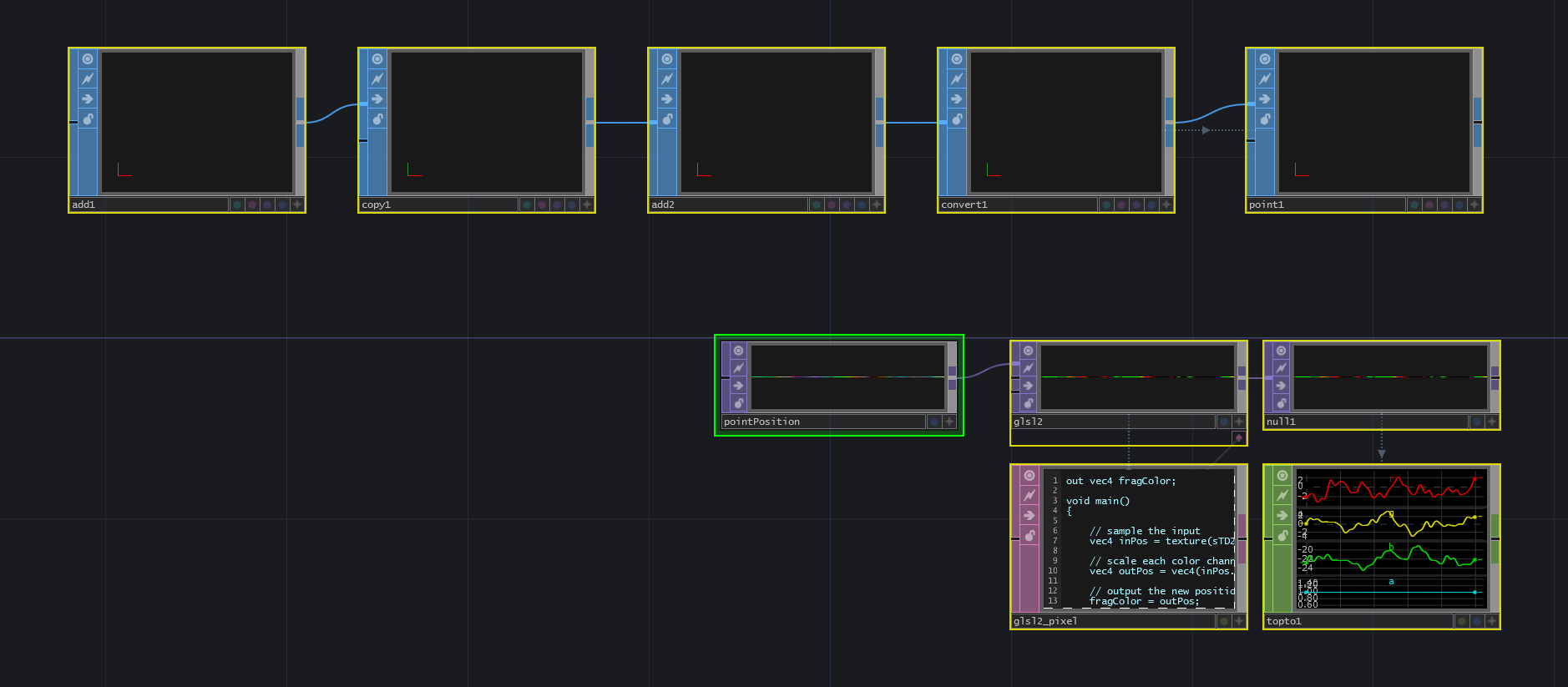The width and height of the screenshot is (1568, 687).
Task: Lock the null1 node via lock icon
Action: pyautogui.click(x=1282, y=403)
